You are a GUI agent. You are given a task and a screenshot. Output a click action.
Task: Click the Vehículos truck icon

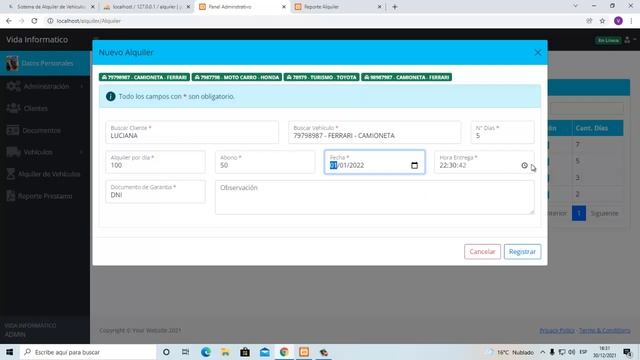(x=13, y=152)
